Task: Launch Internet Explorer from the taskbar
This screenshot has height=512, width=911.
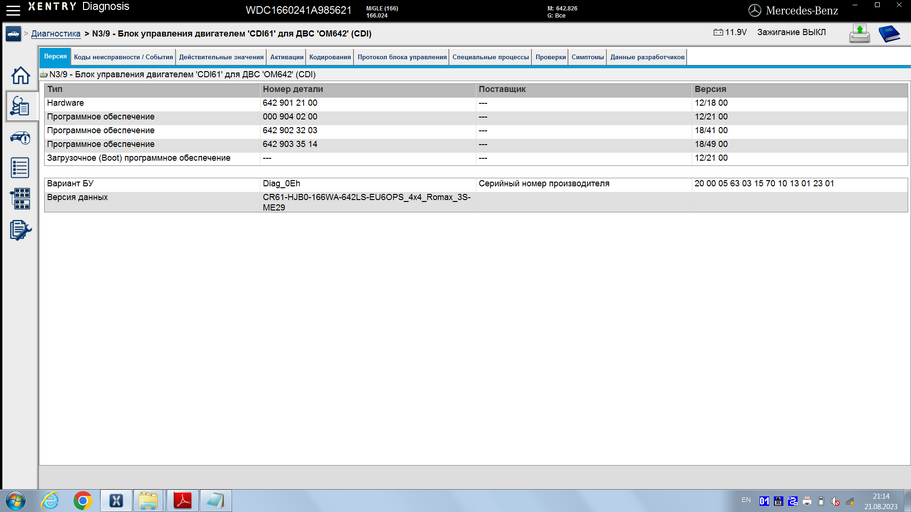Action: (50, 500)
